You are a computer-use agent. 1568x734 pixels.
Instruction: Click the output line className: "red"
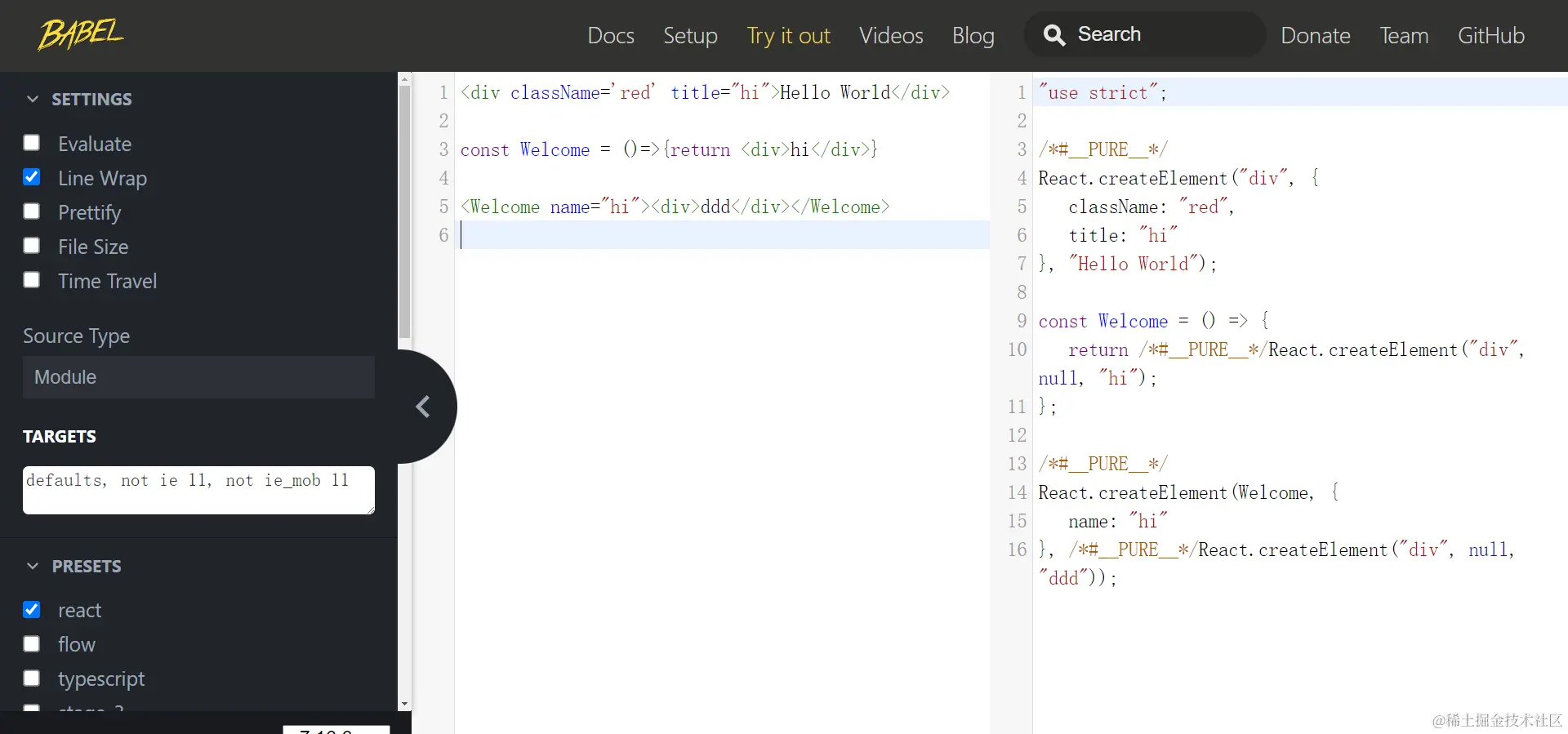[x=1151, y=207]
